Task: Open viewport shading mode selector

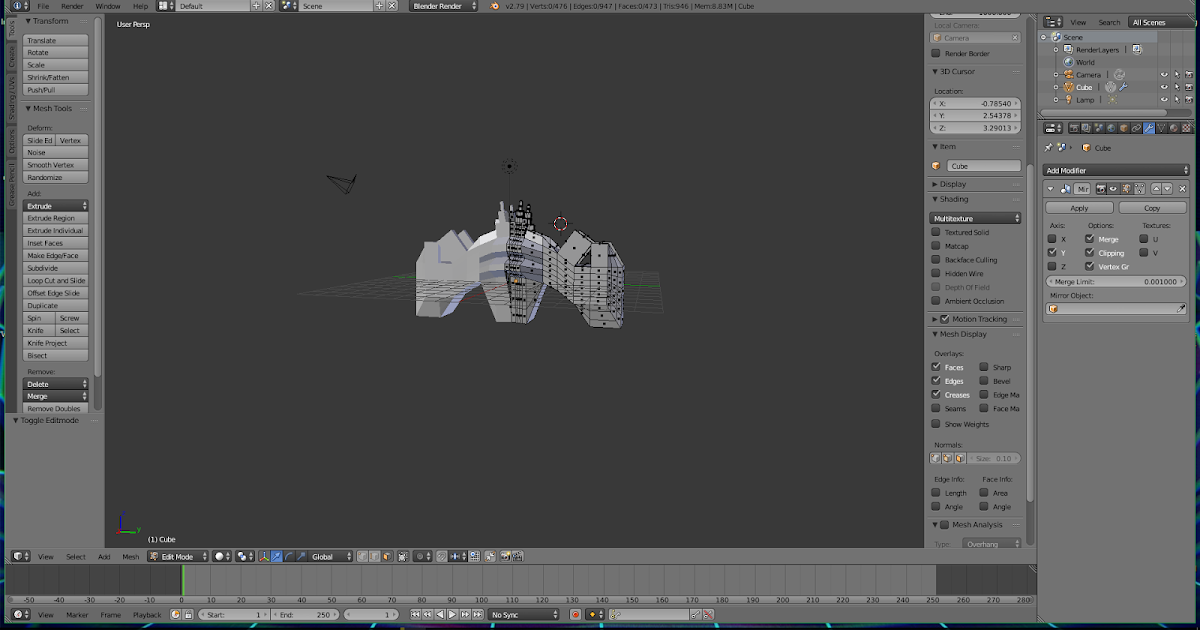Action: coord(222,556)
